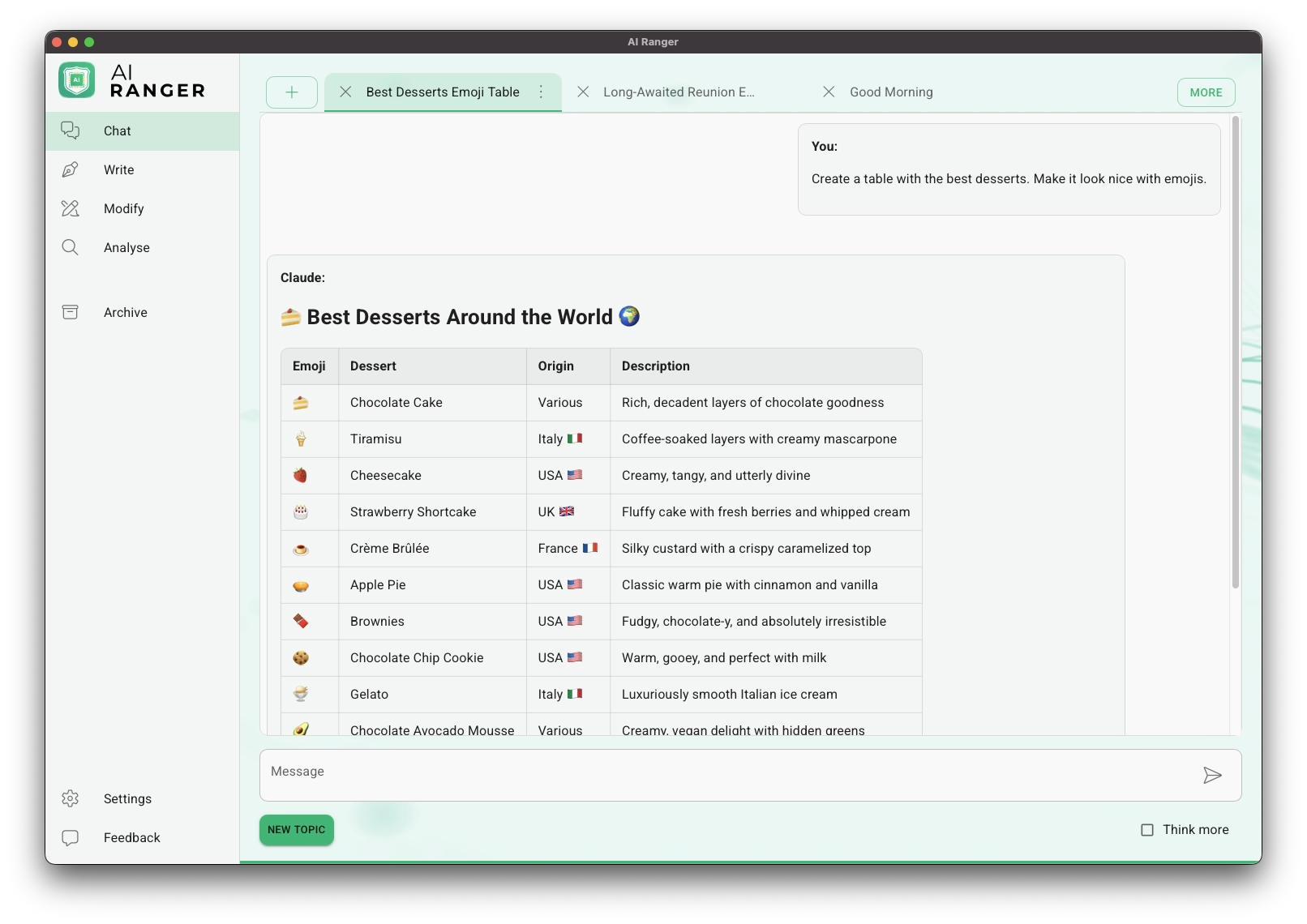The image size is (1307, 924).
Task: Click the chat vertical scrollbar
Action: 1236,353
